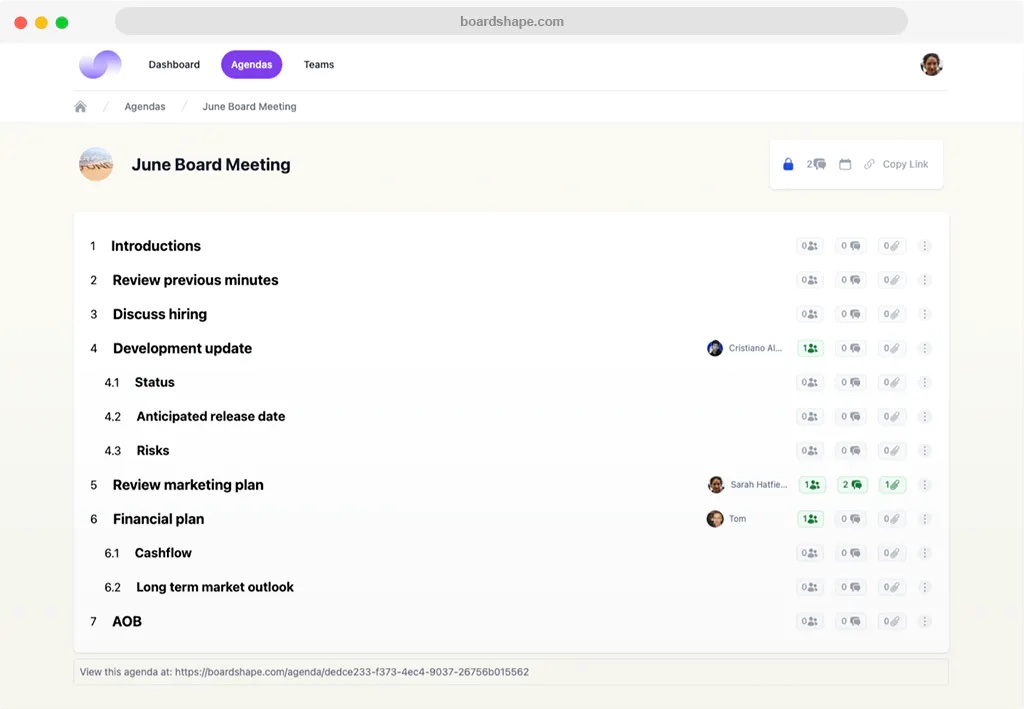Click the home icon in the breadcrumb

pos(80,106)
